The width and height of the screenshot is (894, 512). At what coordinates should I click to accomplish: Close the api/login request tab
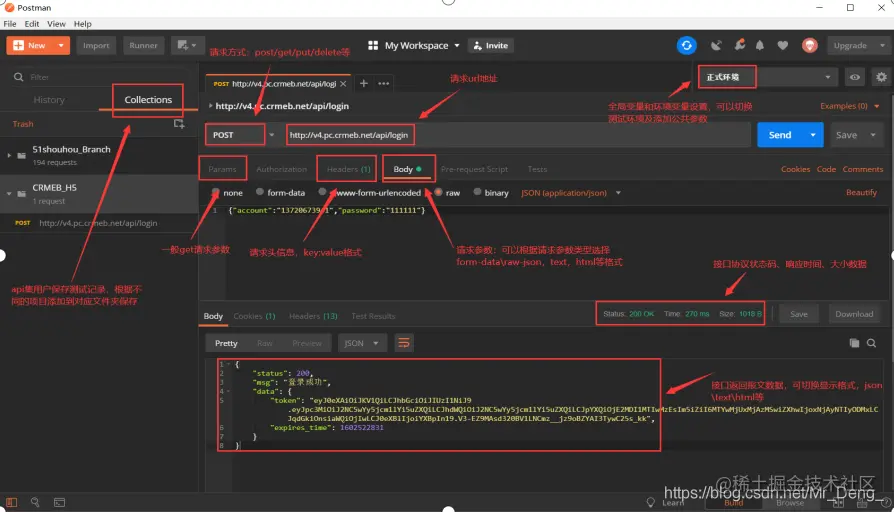pyautogui.click(x=343, y=84)
